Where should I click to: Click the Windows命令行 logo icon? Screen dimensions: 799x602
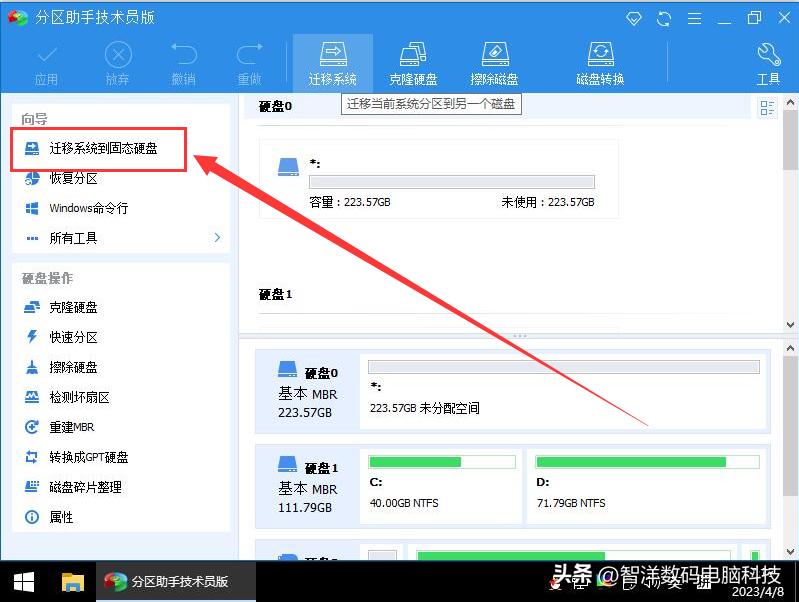click(32, 208)
